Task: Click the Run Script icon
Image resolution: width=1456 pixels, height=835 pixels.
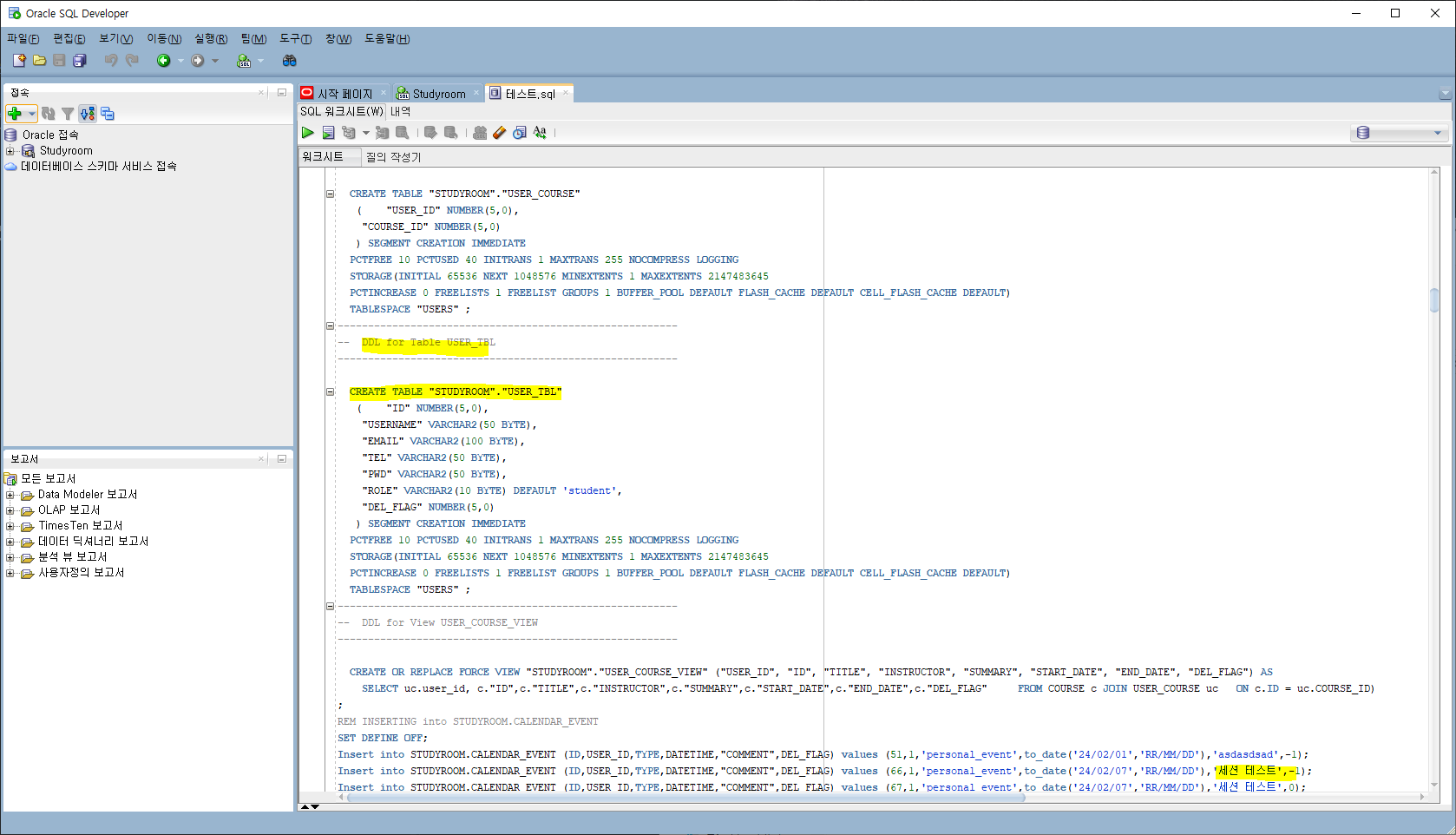Action: (328, 133)
